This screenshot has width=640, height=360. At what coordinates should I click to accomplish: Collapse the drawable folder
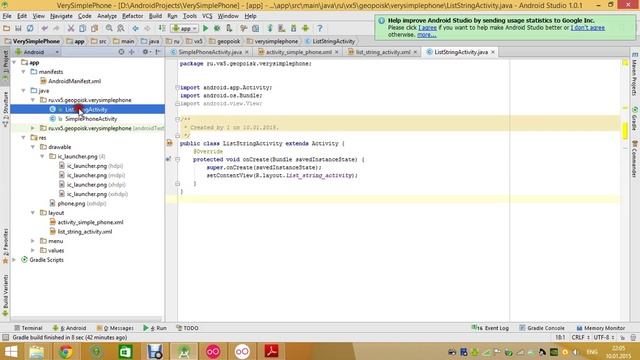pyautogui.click(x=33, y=147)
